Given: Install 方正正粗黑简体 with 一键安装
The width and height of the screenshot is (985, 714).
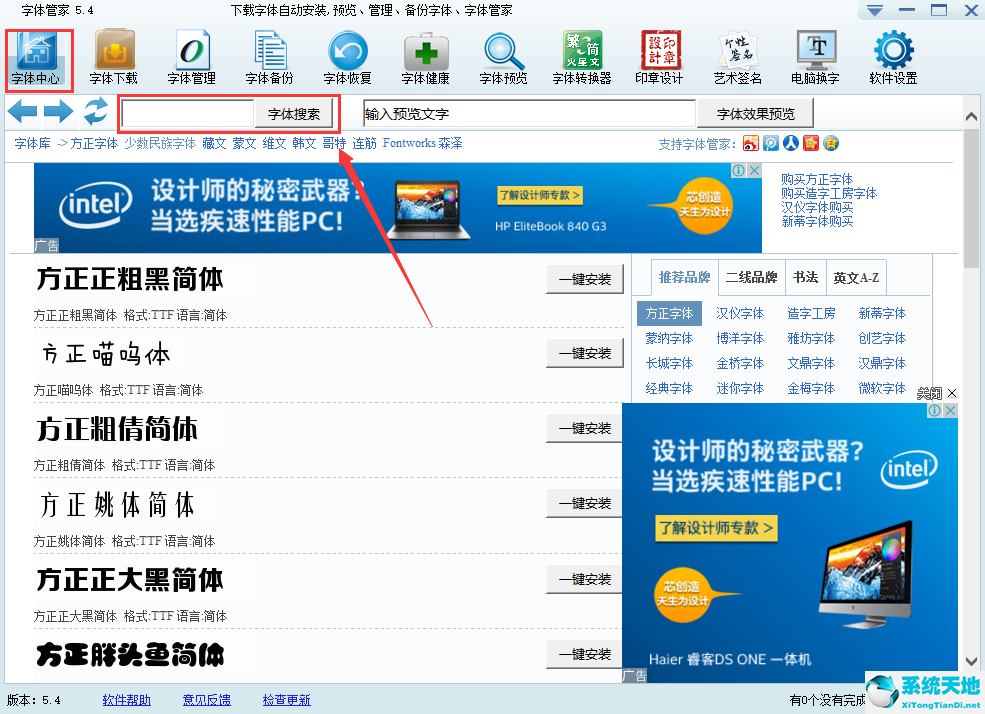Looking at the screenshot, I should pyautogui.click(x=585, y=279).
